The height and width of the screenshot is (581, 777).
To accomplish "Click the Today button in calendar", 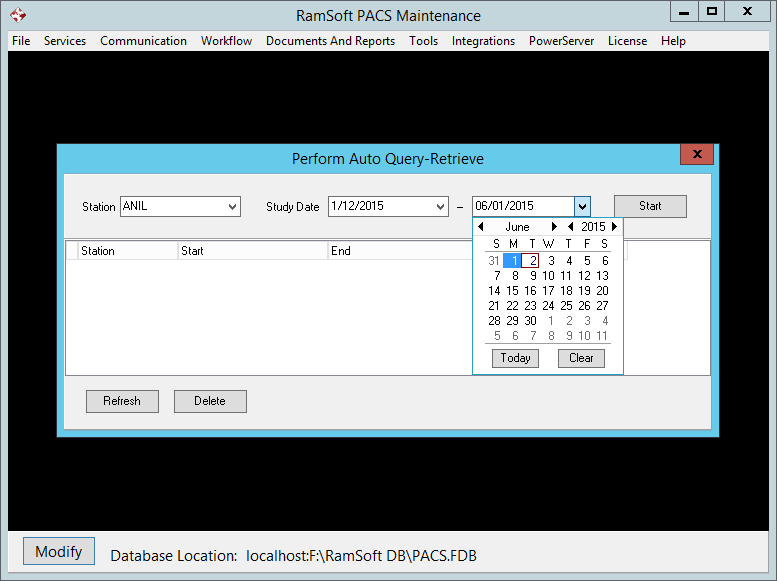I will click(515, 358).
